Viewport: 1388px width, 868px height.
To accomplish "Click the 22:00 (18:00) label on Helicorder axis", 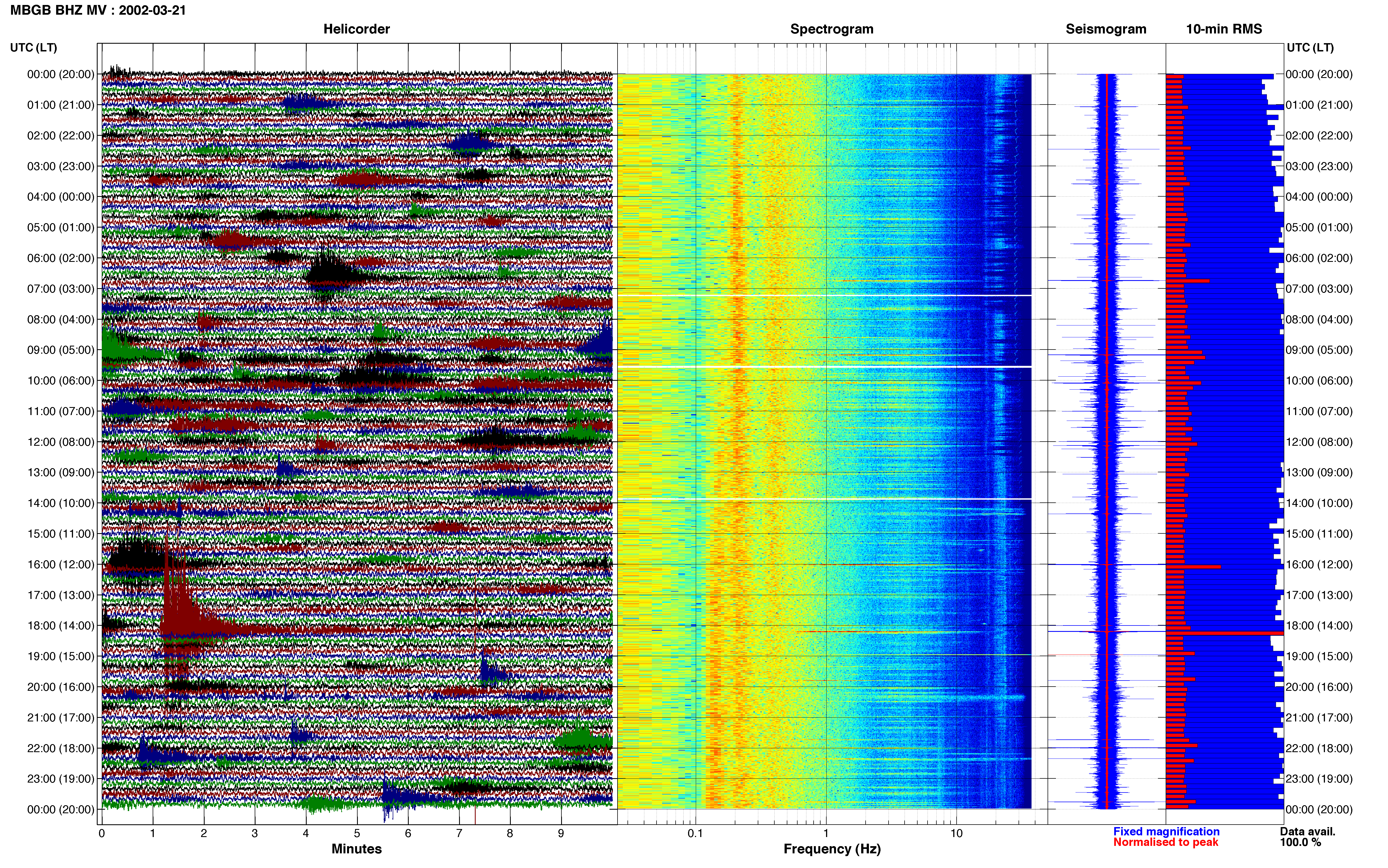I will [61, 749].
